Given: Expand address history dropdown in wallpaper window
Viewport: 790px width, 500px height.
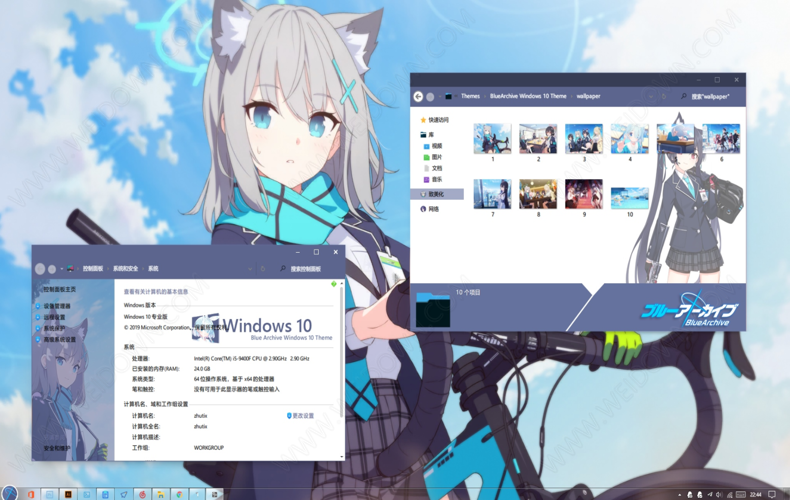Looking at the screenshot, I should 651,96.
